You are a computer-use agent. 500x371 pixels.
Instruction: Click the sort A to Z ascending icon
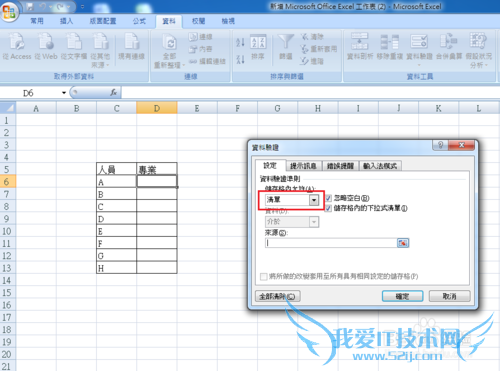(240, 42)
